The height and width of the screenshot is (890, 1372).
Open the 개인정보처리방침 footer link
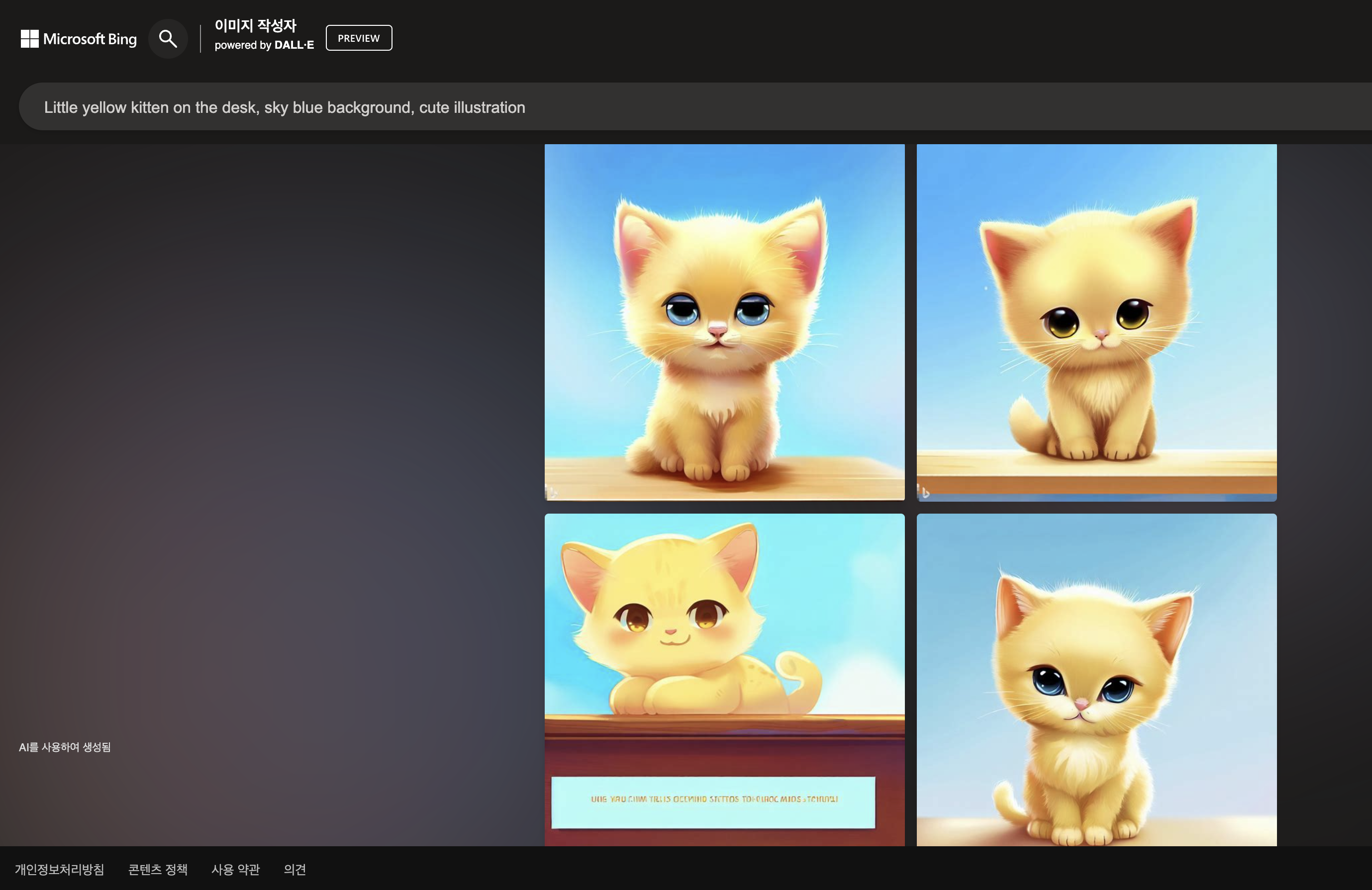(x=59, y=869)
